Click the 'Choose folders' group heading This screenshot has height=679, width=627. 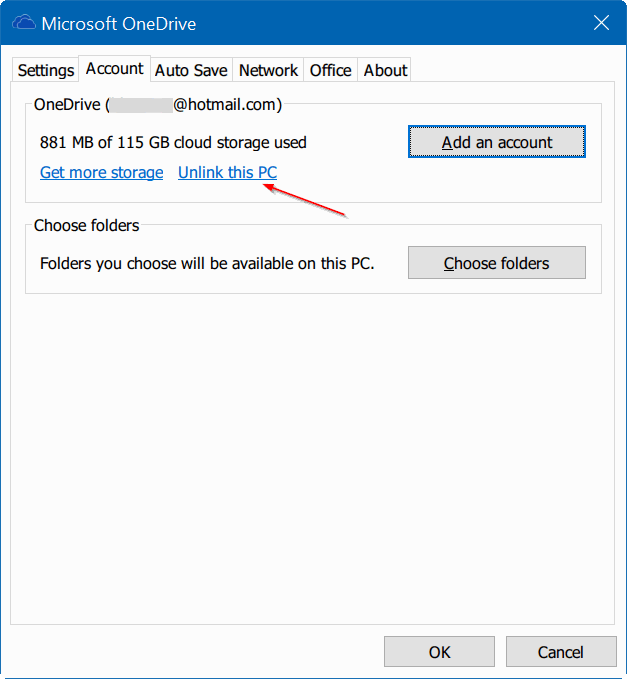coord(87,226)
